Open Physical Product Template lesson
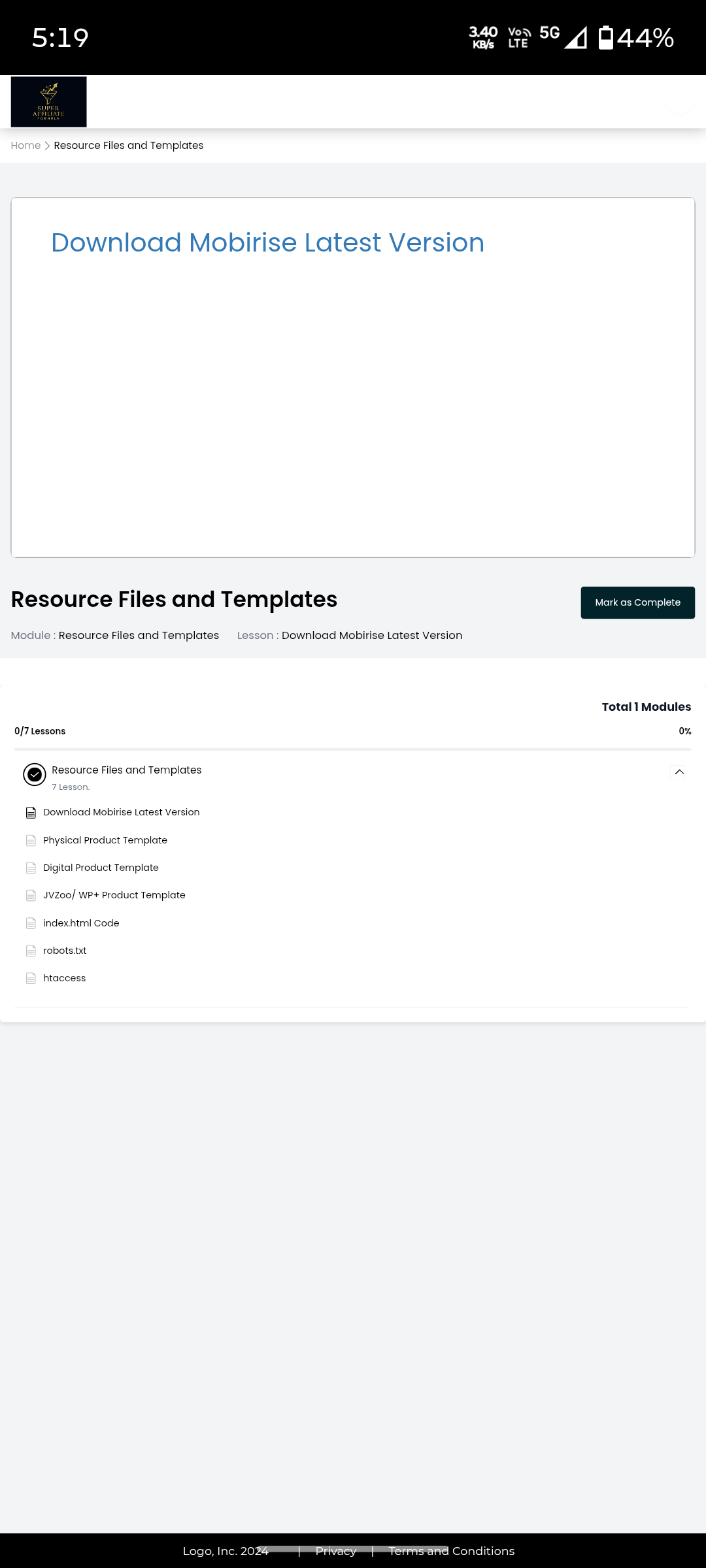This screenshot has height=1568, width=706. (105, 840)
